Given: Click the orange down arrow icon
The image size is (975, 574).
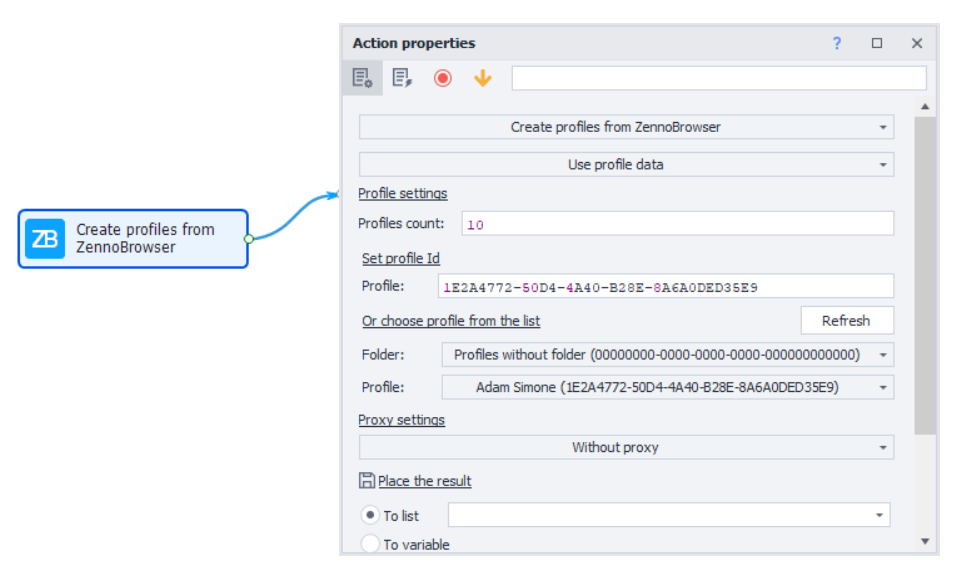Looking at the screenshot, I should 483,78.
